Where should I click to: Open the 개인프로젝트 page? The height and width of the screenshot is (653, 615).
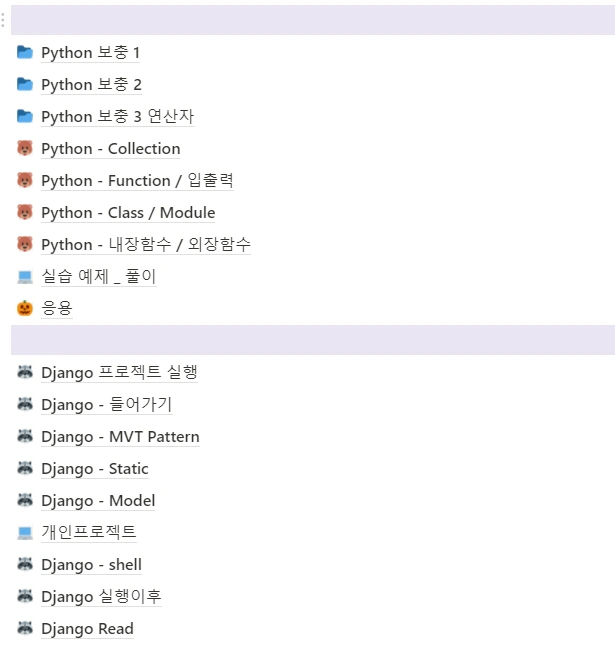click(89, 533)
